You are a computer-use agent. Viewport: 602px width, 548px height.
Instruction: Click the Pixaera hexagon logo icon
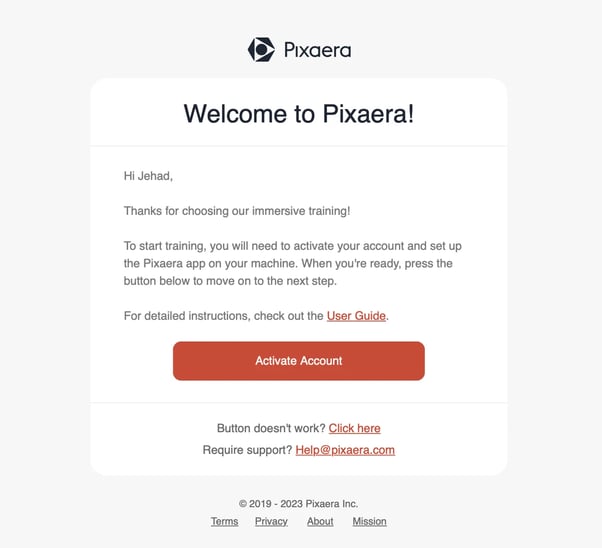click(x=261, y=50)
